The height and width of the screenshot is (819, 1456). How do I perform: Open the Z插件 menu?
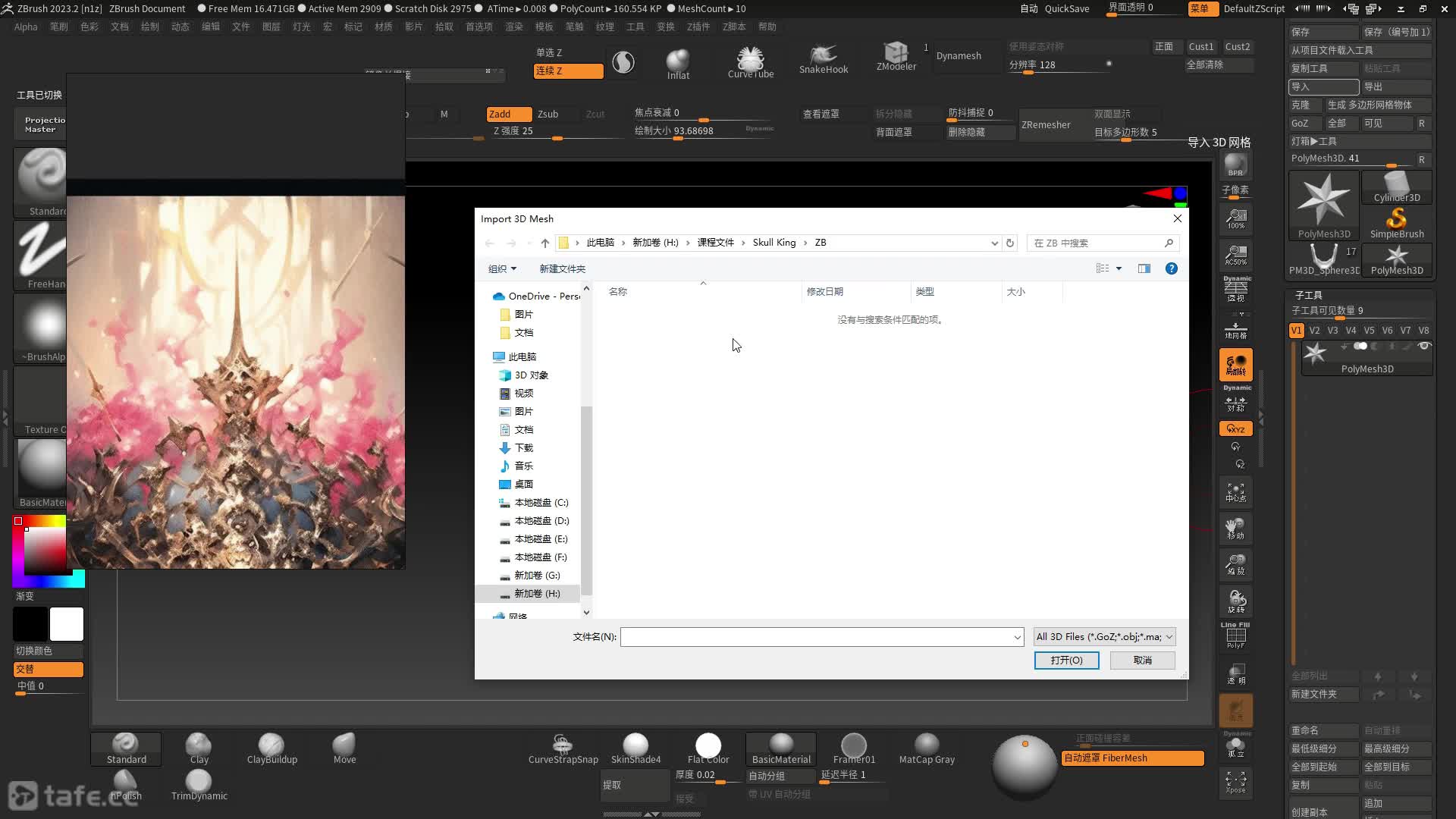(x=698, y=27)
